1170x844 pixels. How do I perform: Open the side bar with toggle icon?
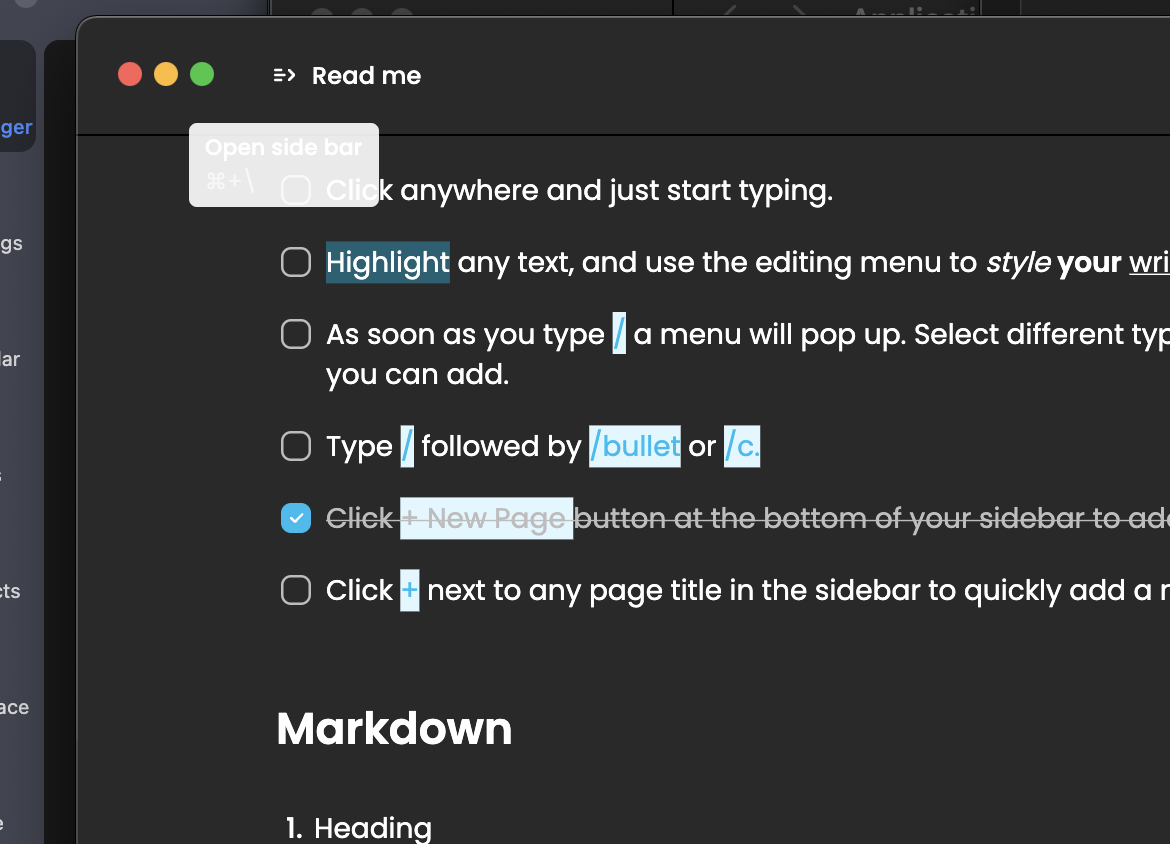click(x=284, y=75)
